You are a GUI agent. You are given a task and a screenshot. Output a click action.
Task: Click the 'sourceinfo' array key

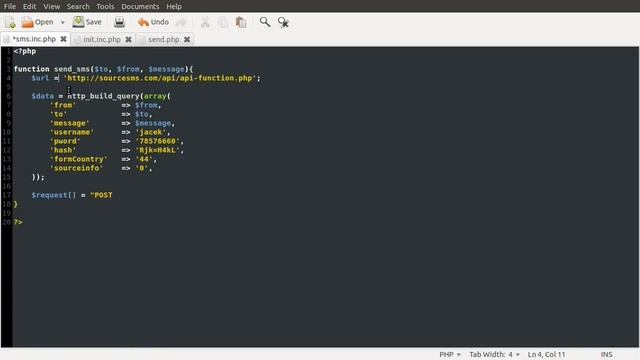pyautogui.click(x=76, y=168)
